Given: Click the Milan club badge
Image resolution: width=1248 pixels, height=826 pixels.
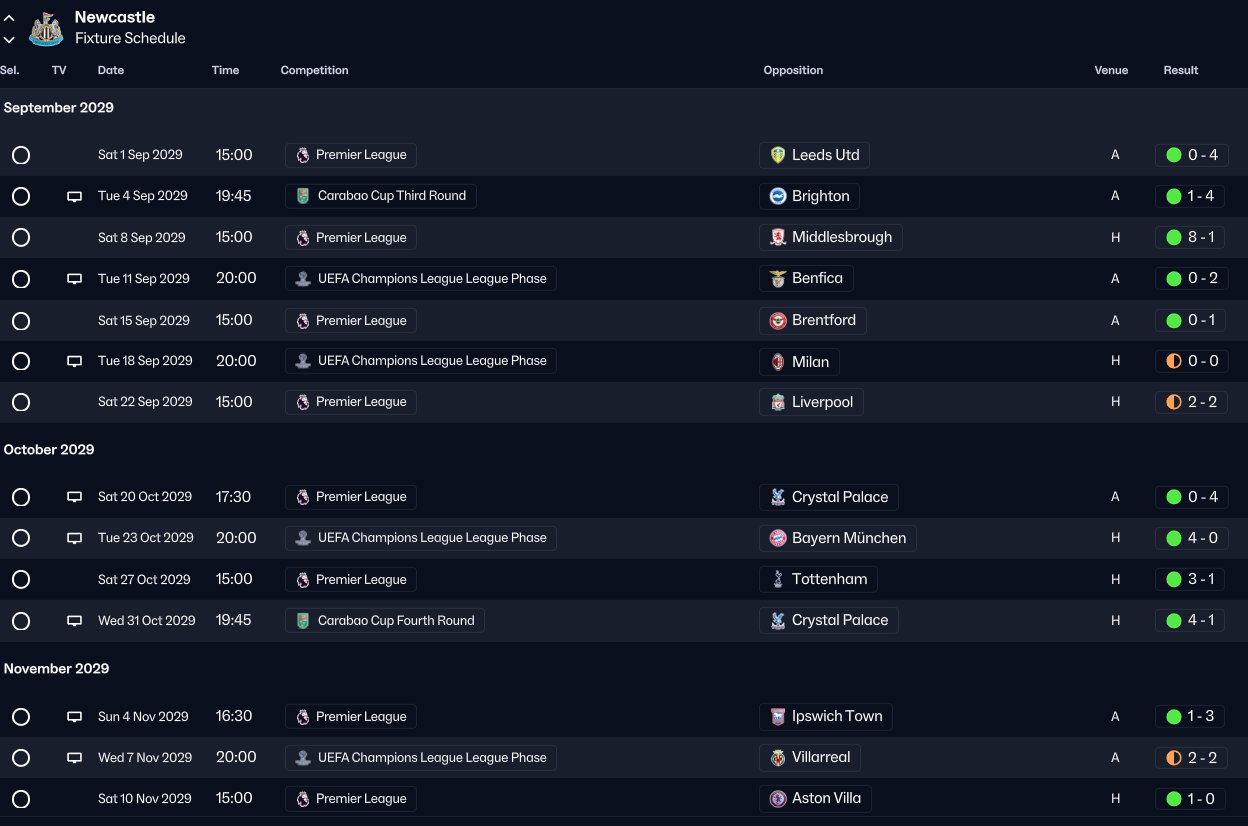Looking at the screenshot, I should pos(778,361).
